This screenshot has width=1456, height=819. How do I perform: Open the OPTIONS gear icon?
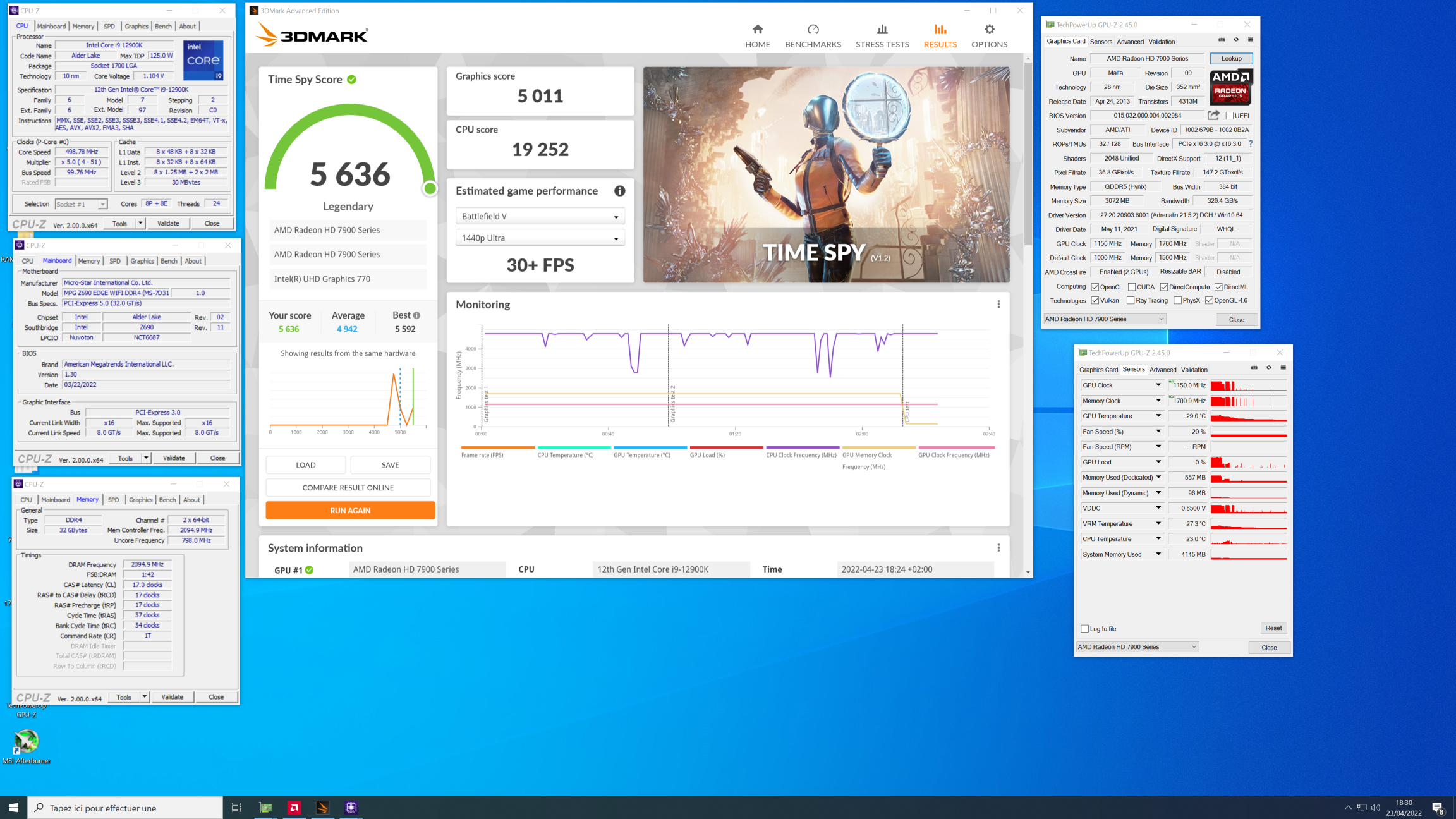(x=989, y=29)
